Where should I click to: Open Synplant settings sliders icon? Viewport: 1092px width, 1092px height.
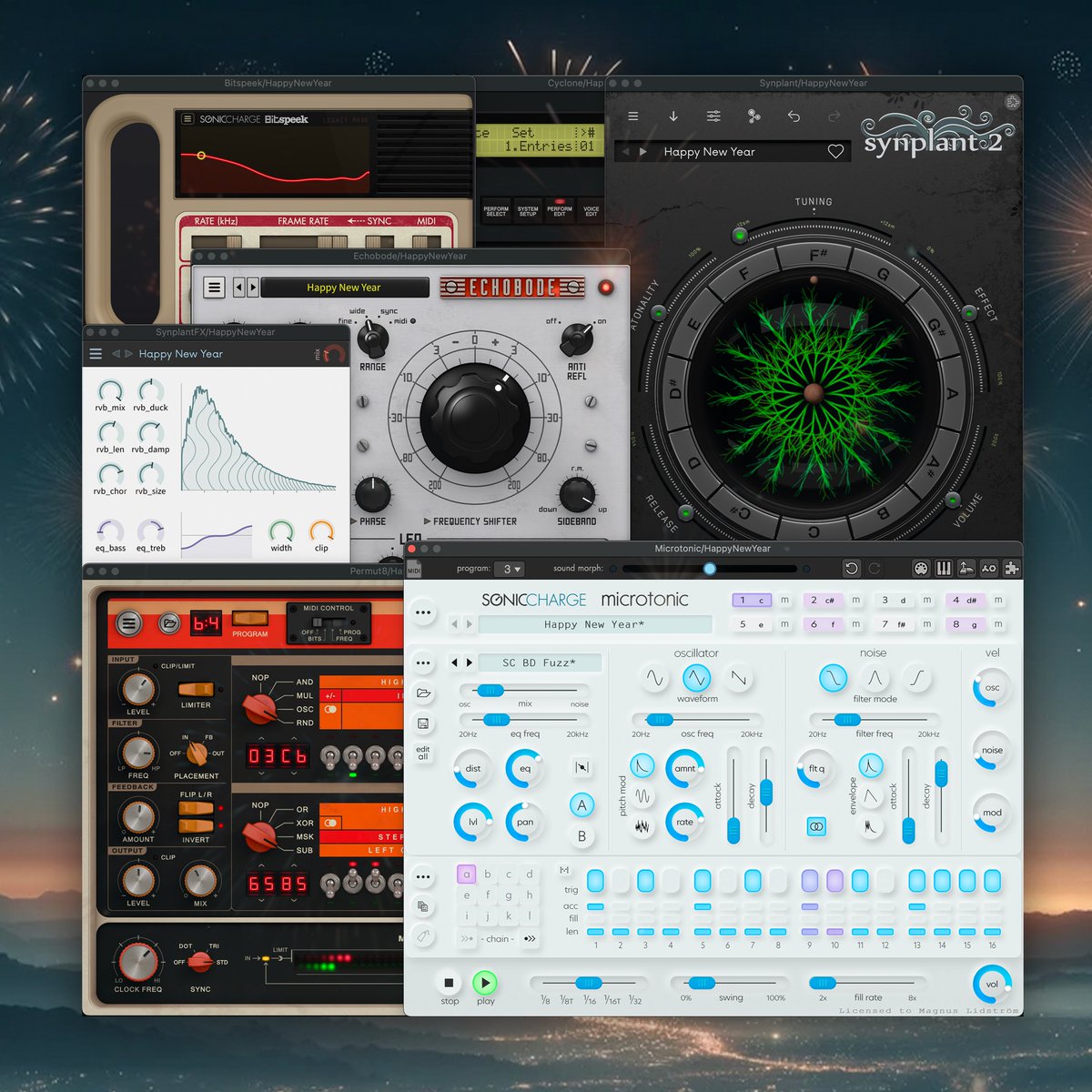point(713,116)
